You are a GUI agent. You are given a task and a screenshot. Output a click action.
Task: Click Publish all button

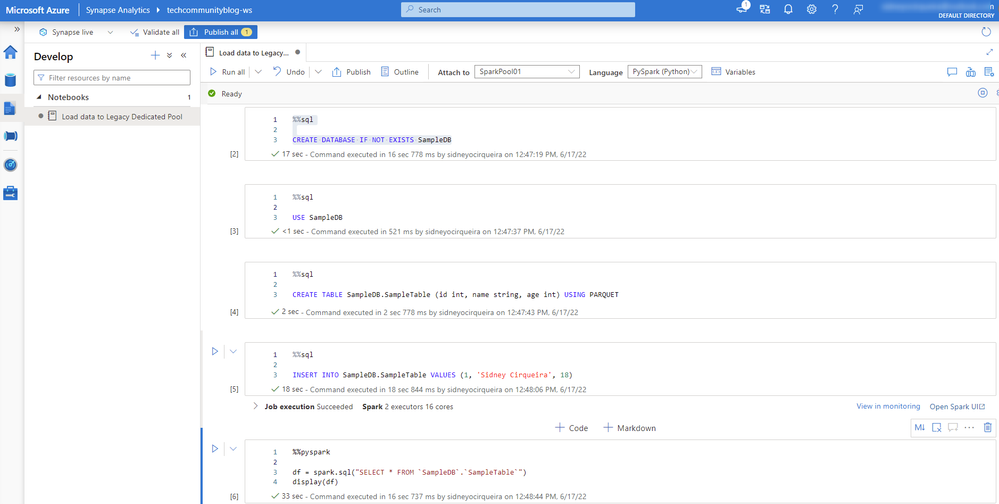[220, 32]
